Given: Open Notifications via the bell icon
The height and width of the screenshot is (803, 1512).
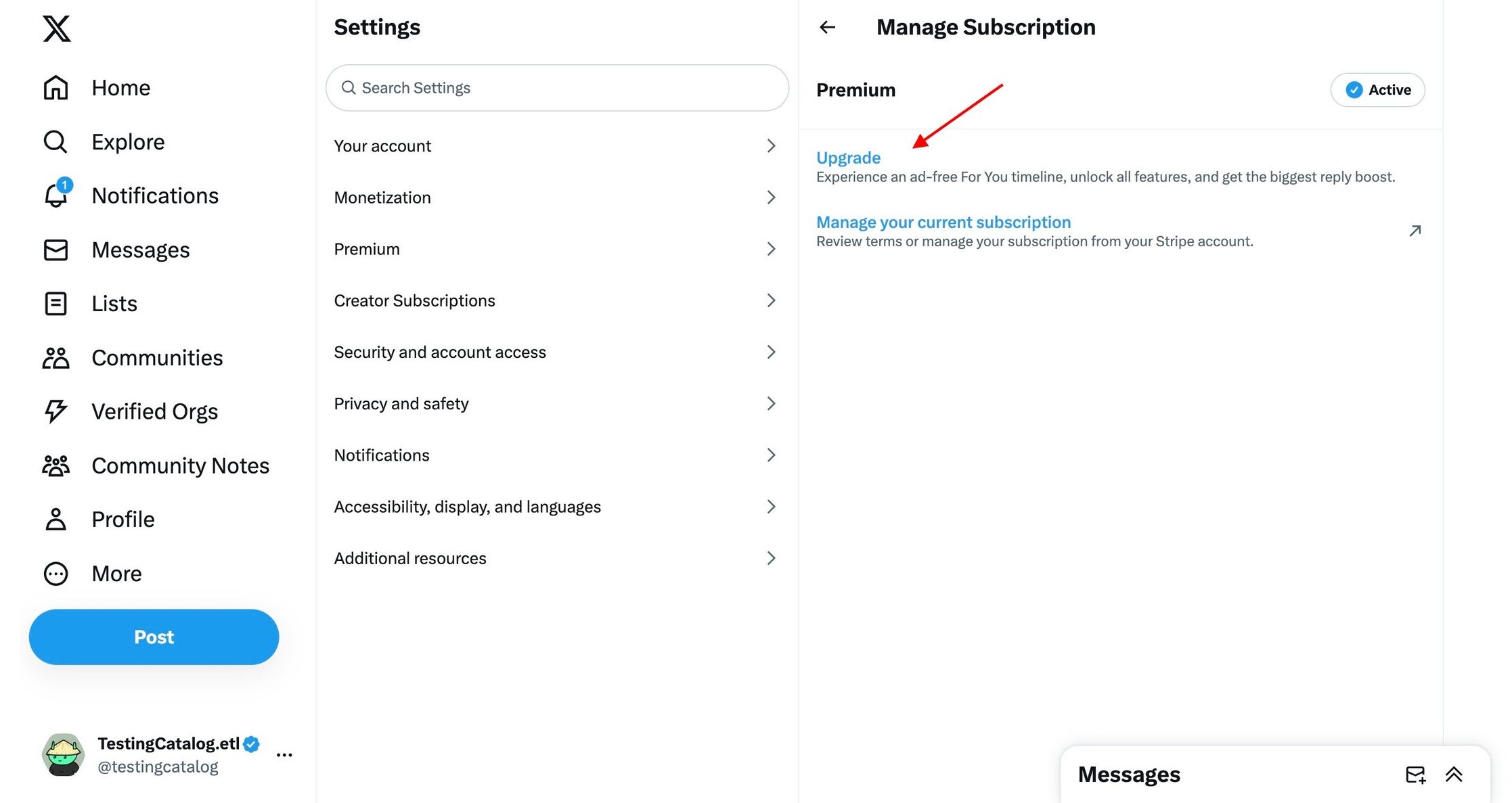Looking at the screenshot, I should point(56,196).
